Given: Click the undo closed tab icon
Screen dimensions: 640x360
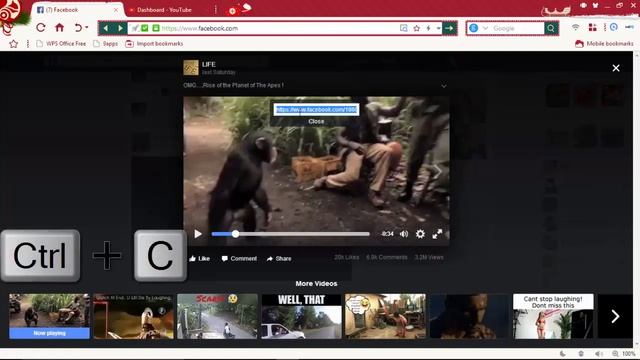Looking at the screenshot, I should pos(78,28).
